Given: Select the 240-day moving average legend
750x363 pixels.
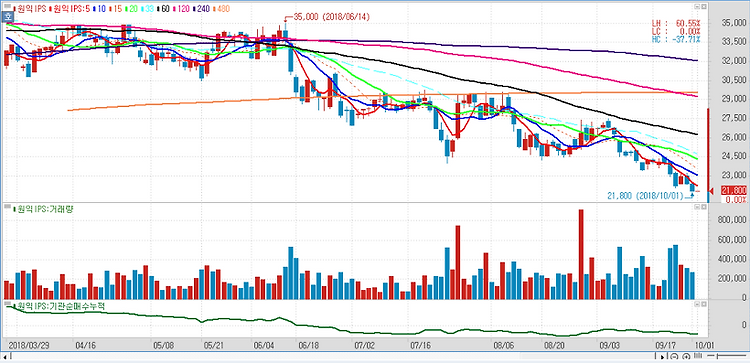Looking at the screenshot, I should [x=201, y=9].
